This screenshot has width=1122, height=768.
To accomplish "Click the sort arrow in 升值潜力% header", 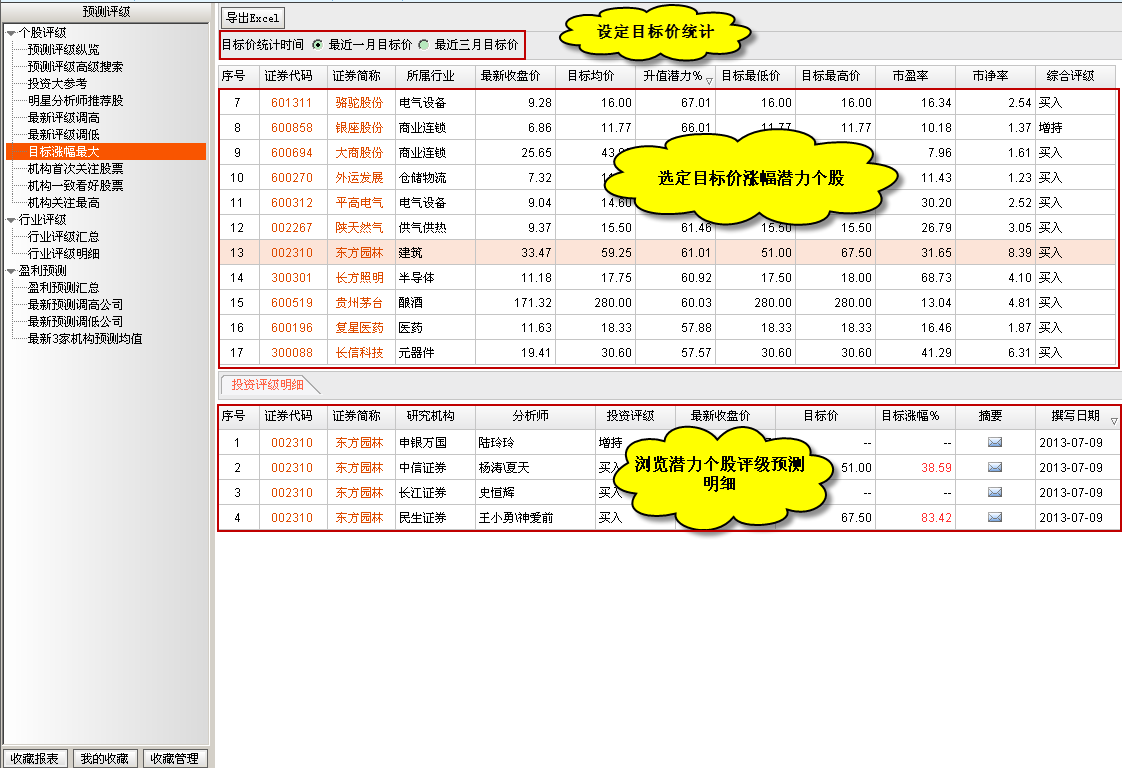I will click(709, 80).
